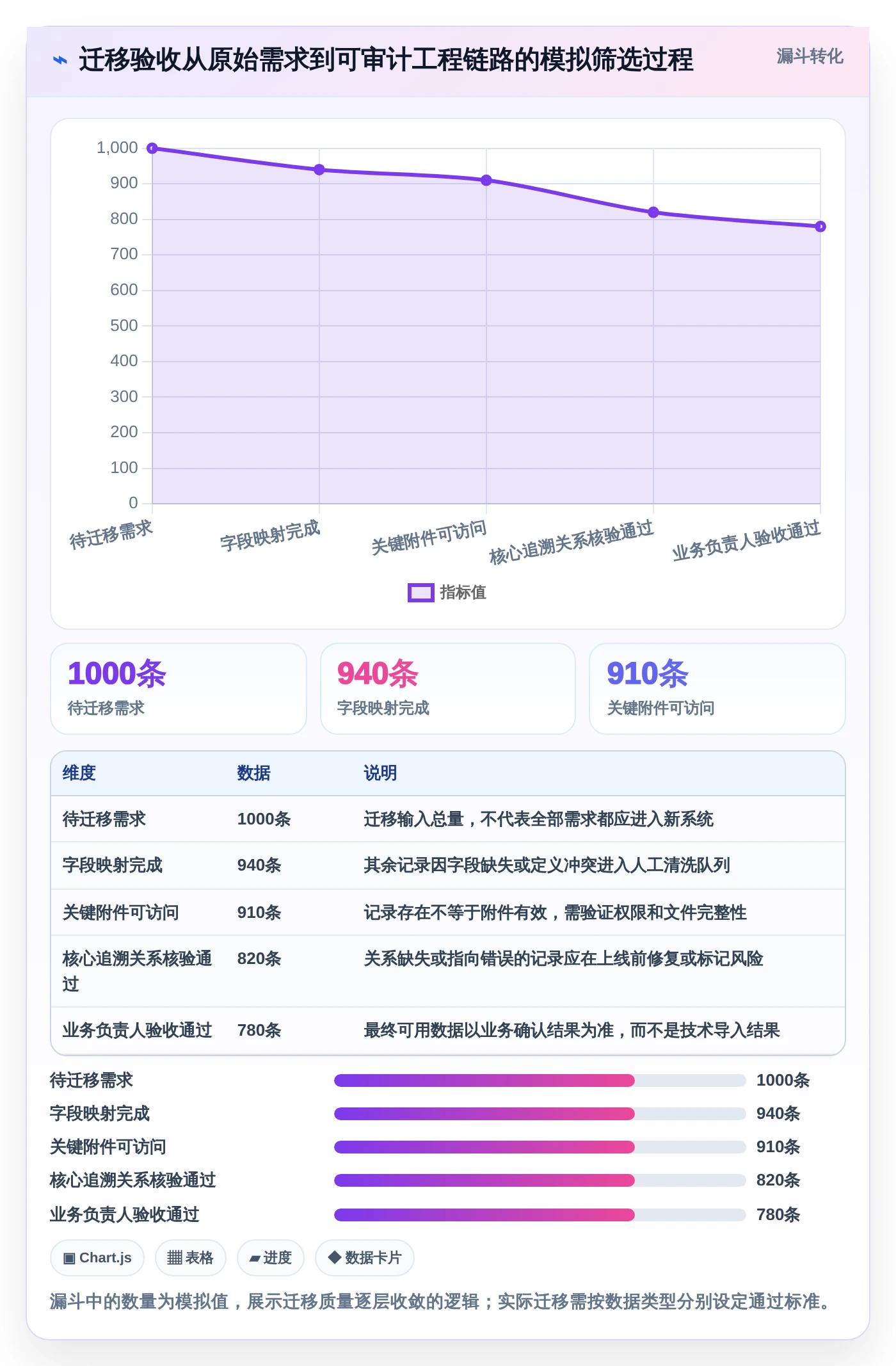The width and height of the screenshot is (896, 1366).
Task: Click the grid icon in the 表格 chip
Action: coord(175,1258)
